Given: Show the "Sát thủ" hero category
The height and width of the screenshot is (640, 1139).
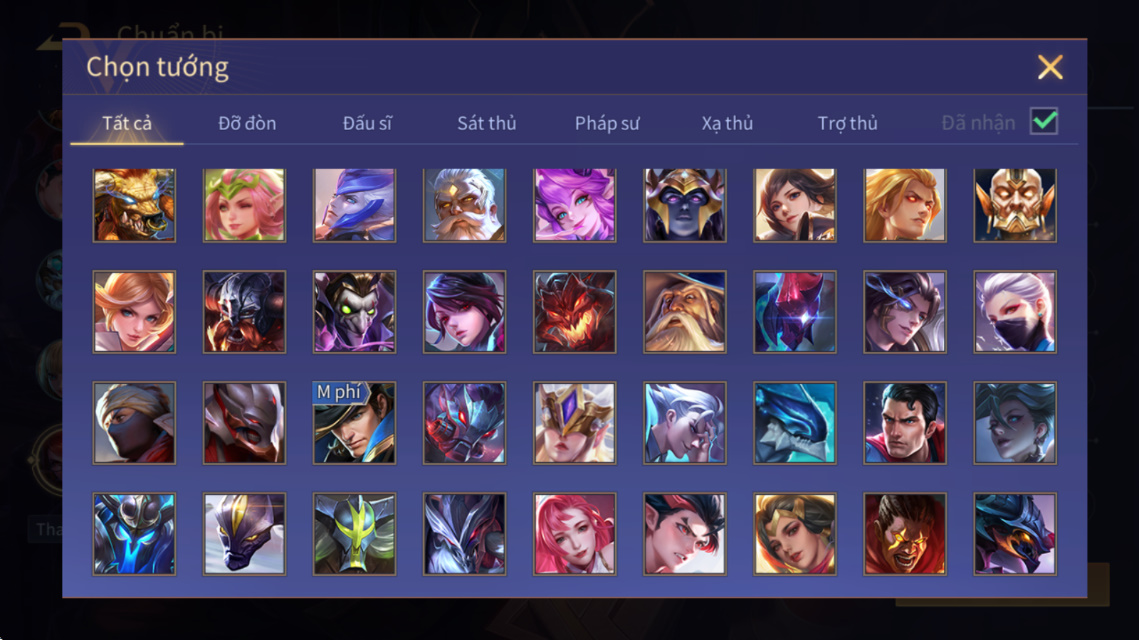Looking at the screenshot, I should tap(487, 123).
